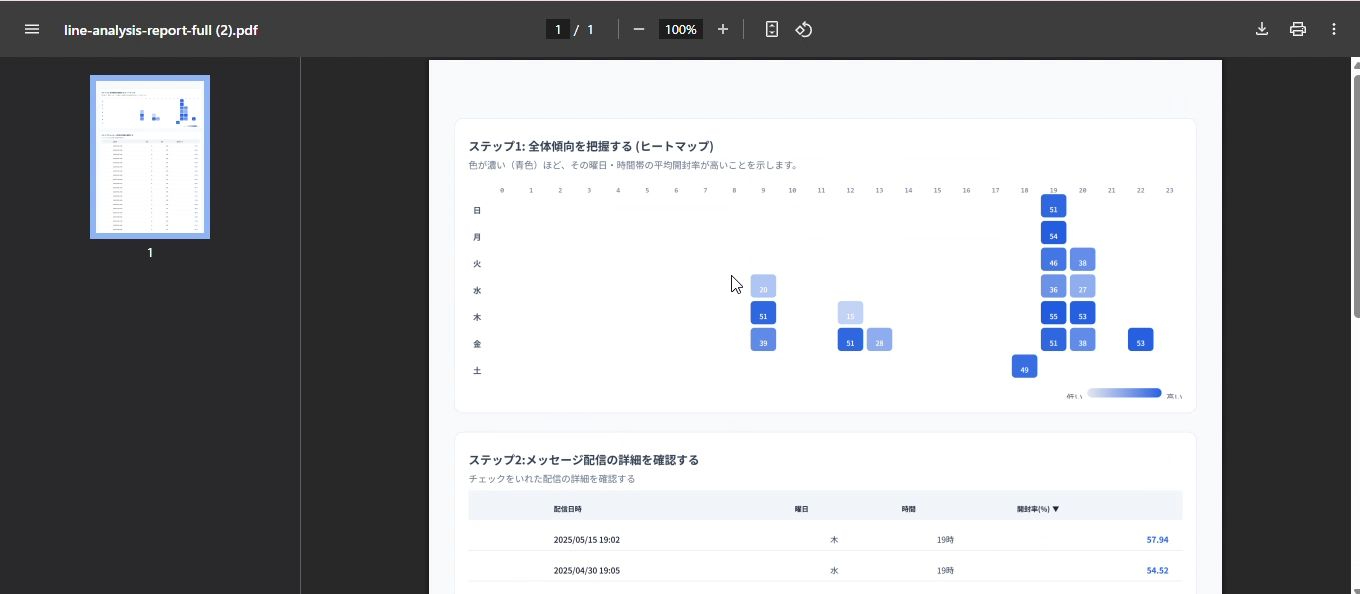Select the page number input field
The width and height of the screenshot is (1360, 594).
pos(557,29)
